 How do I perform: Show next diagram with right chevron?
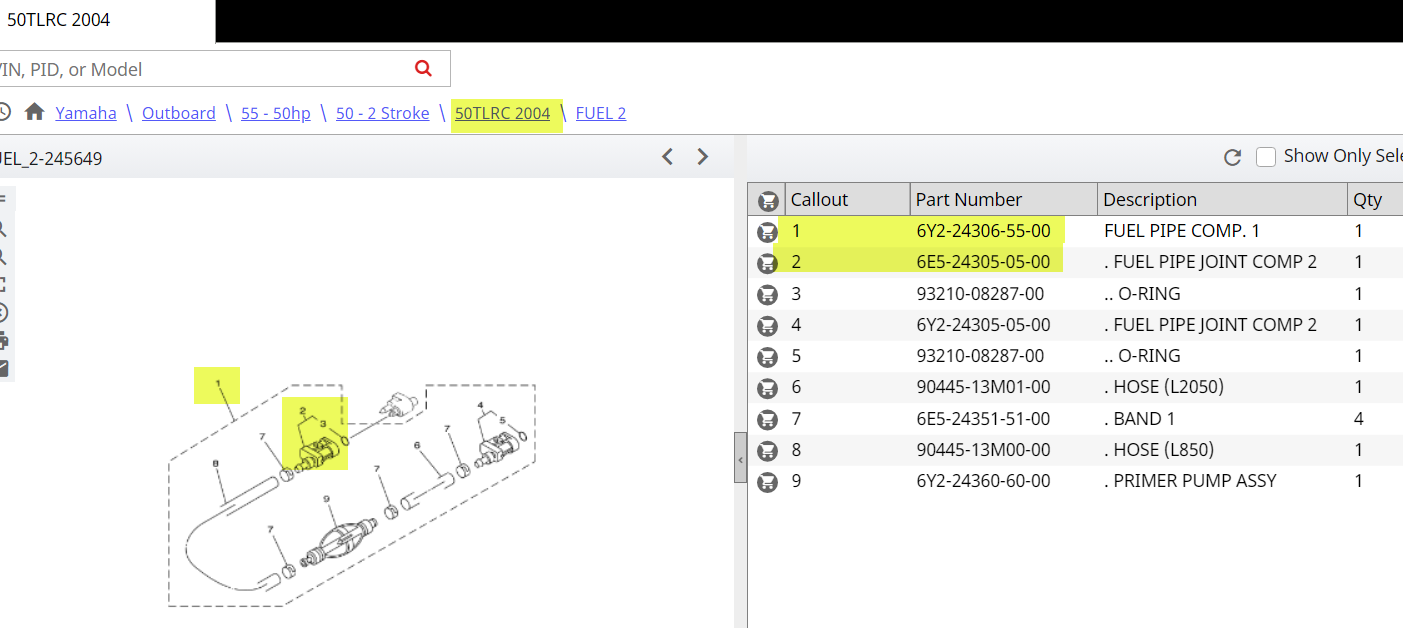(x=703, y=156)
